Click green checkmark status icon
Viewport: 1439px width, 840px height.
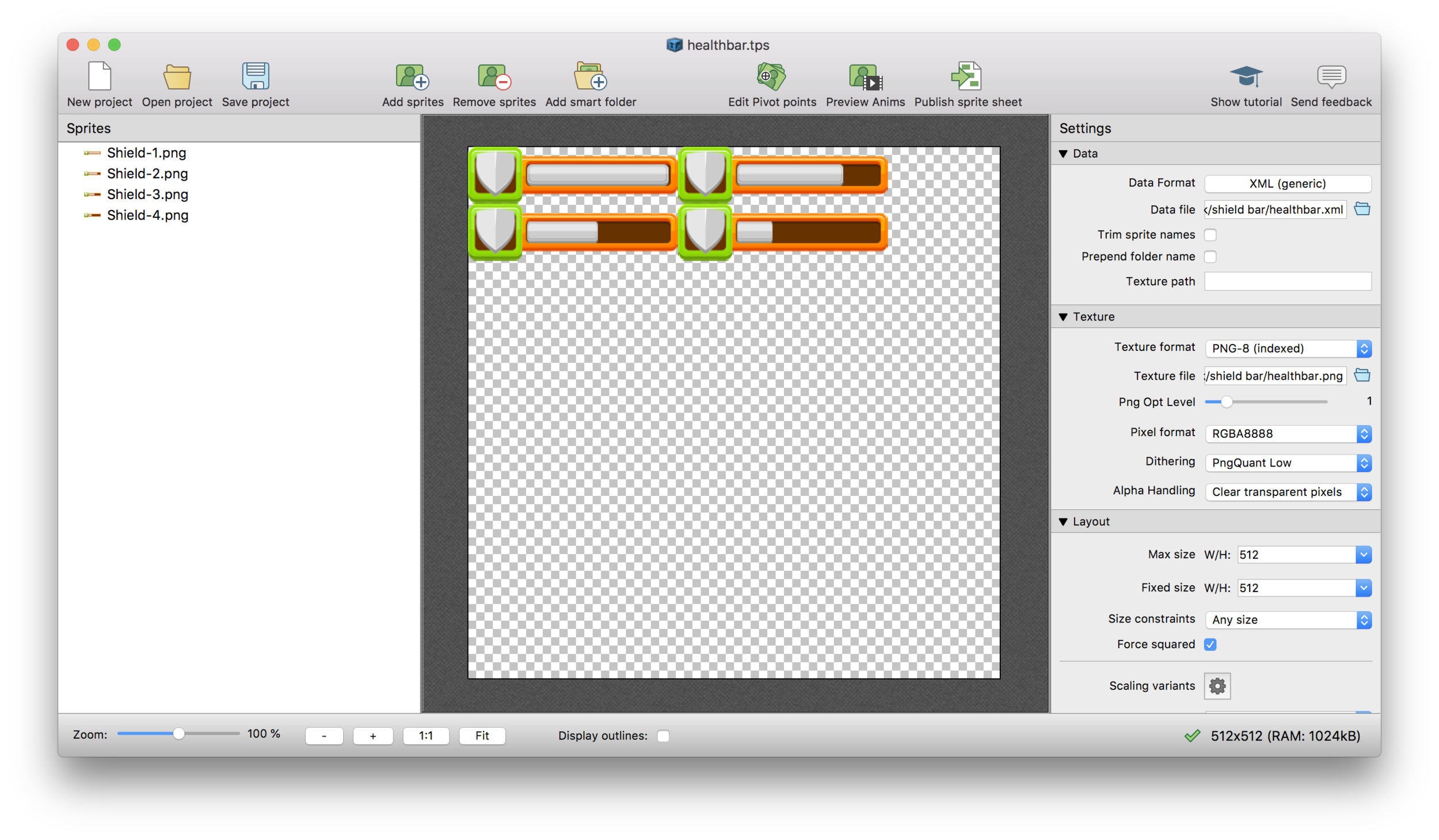tap(1192, 735)
